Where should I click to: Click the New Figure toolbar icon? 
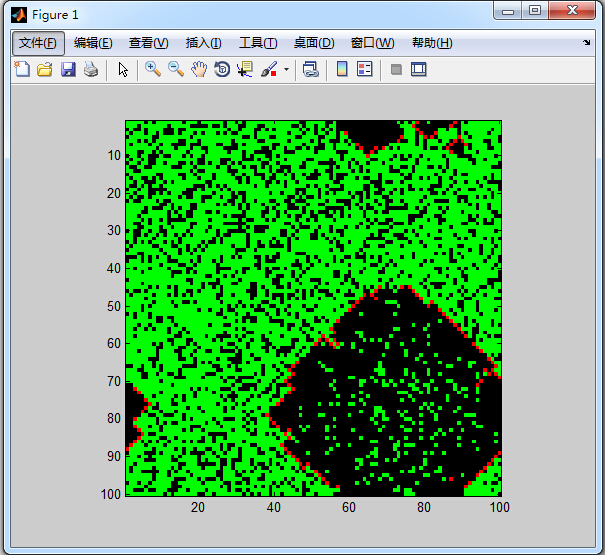click(x=22, y=69)
